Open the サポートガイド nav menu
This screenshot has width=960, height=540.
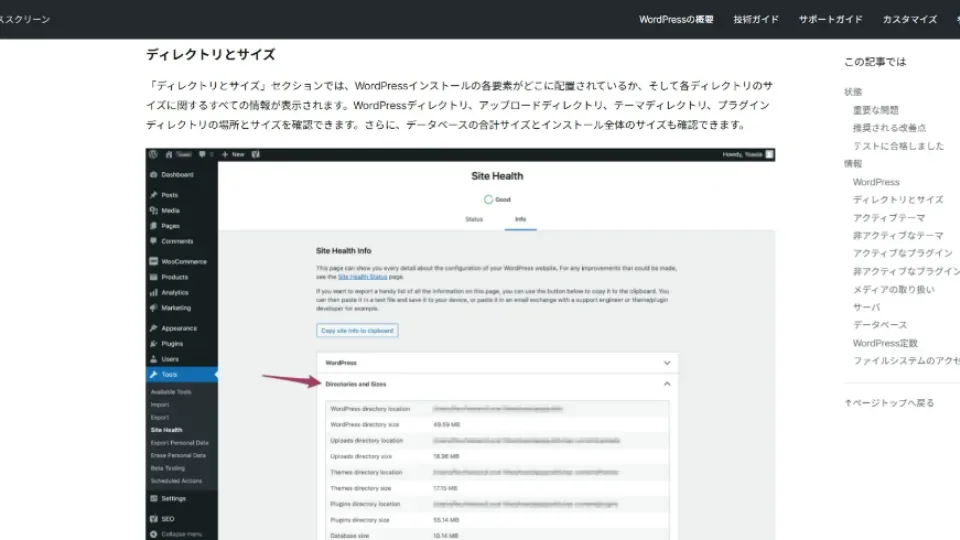(x=830, y=20)
